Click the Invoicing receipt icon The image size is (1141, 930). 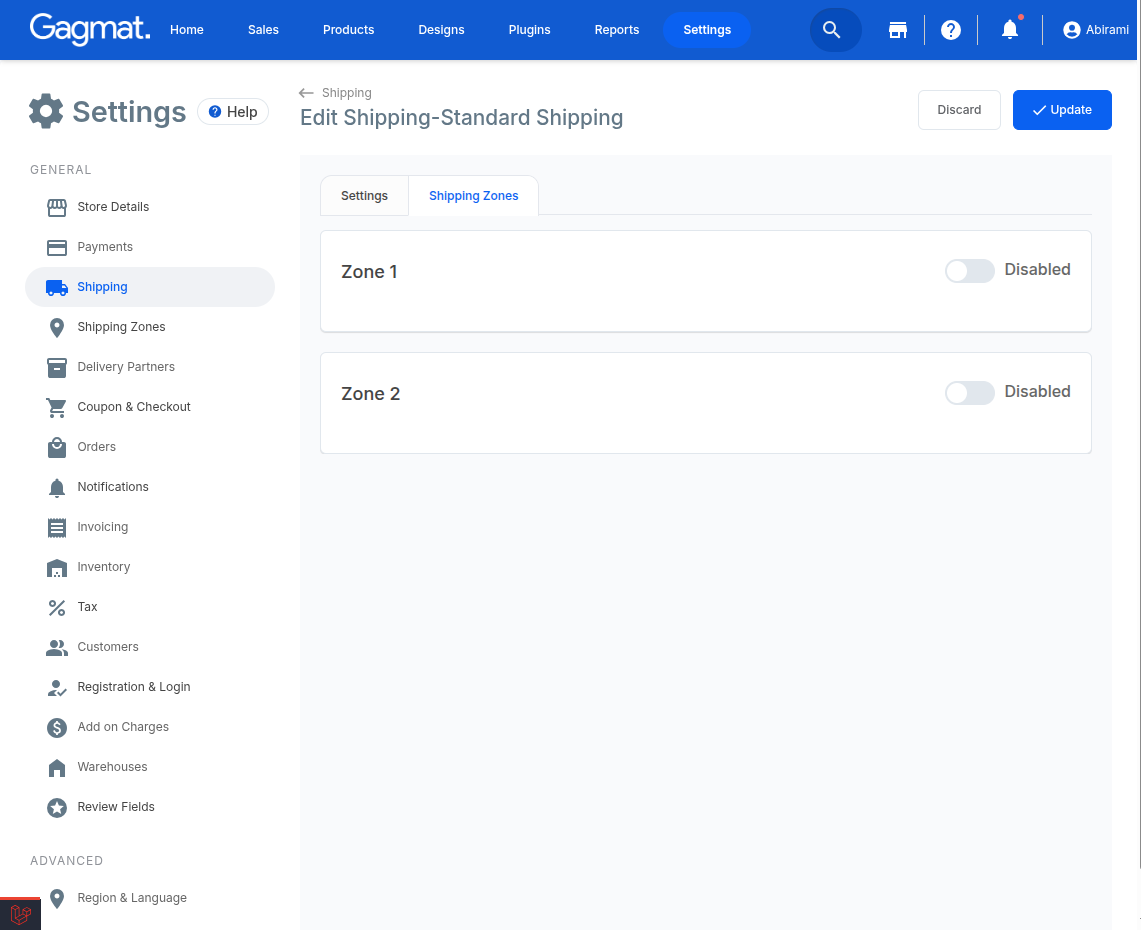pyautogui.click(x=57, y=528)
